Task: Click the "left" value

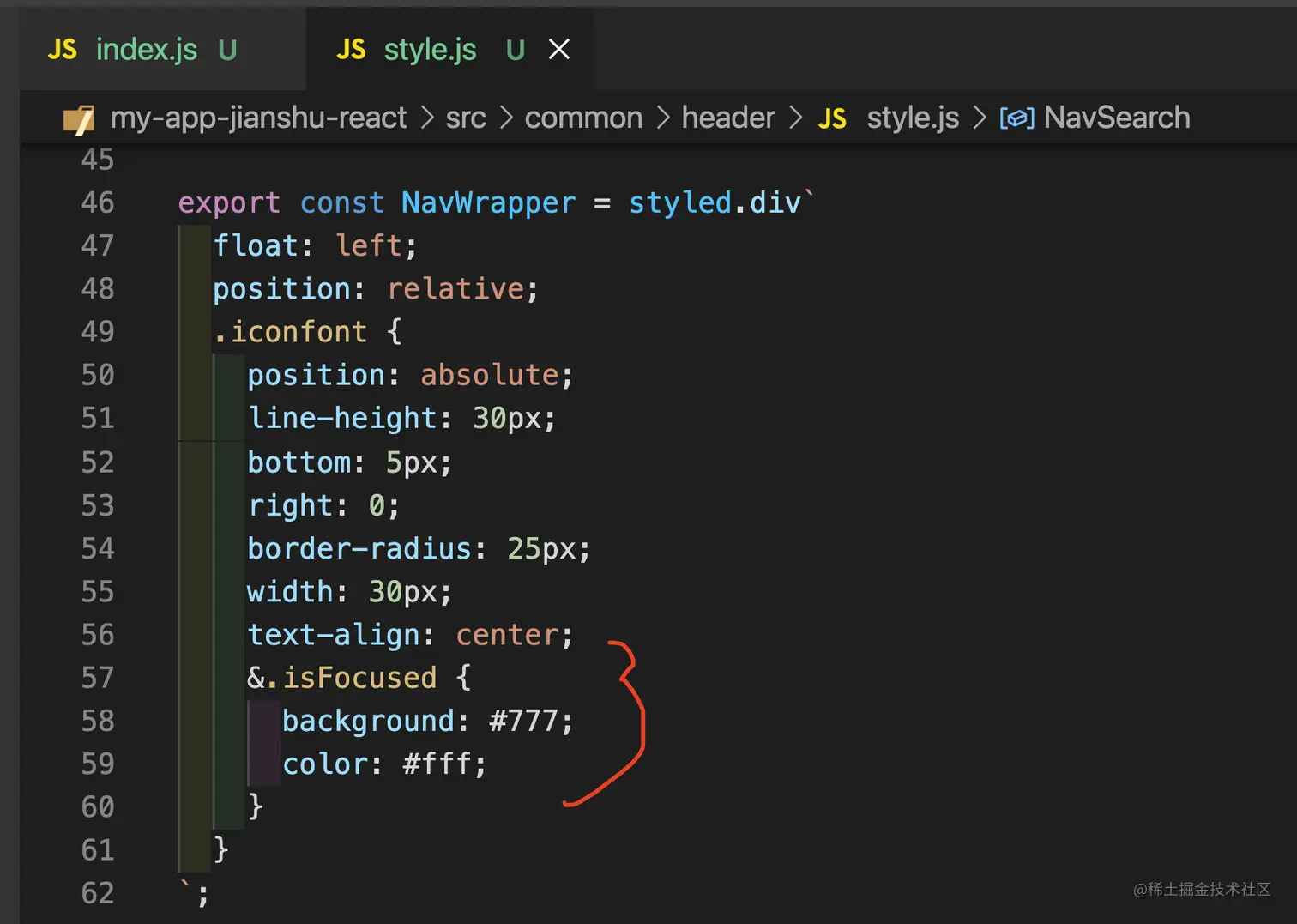Action: pos(369,245)
